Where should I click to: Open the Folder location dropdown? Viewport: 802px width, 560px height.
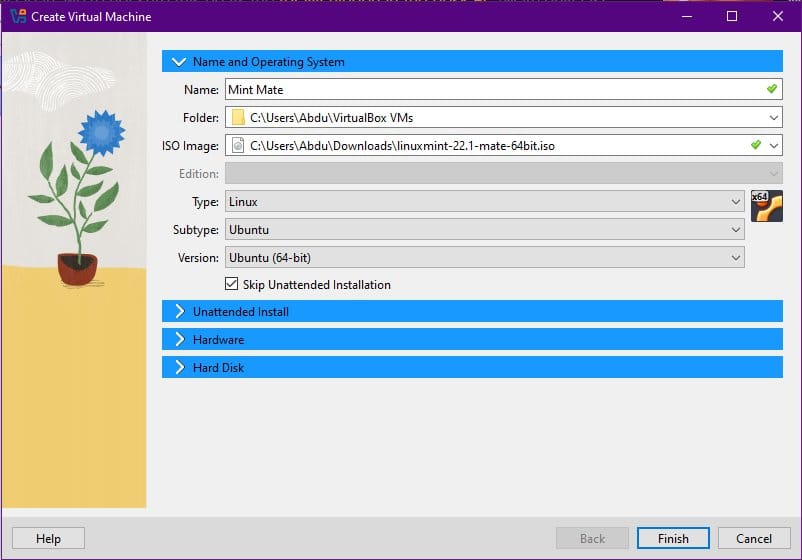tap(773, 118)
